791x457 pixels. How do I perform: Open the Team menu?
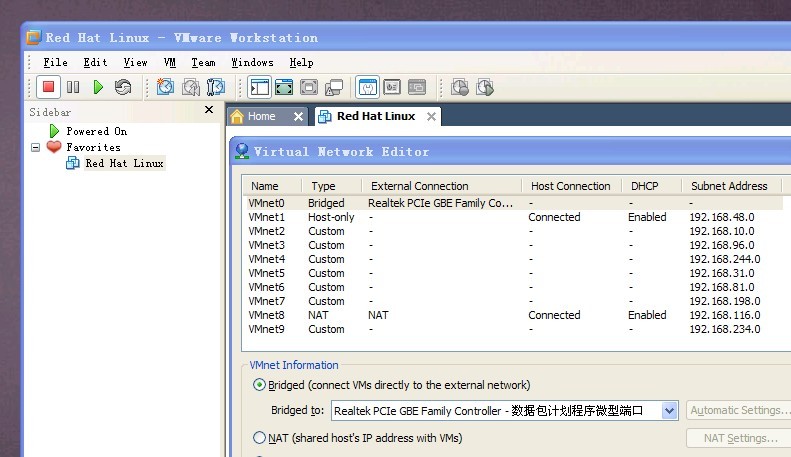click(x=203, y=62)
